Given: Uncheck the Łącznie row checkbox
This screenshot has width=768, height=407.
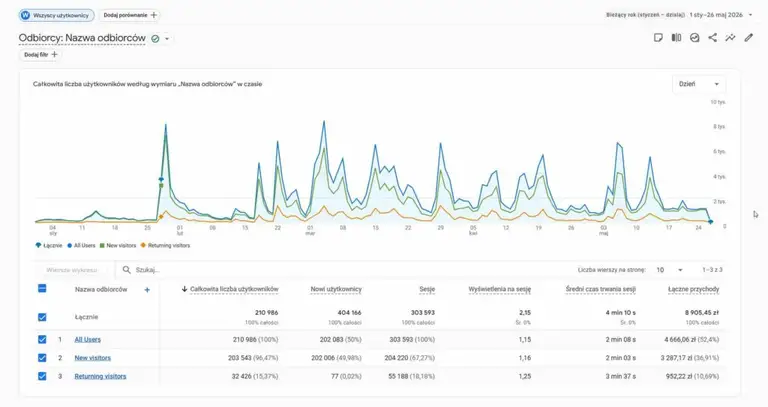Looking at the screenshot, I should (42, 317).
